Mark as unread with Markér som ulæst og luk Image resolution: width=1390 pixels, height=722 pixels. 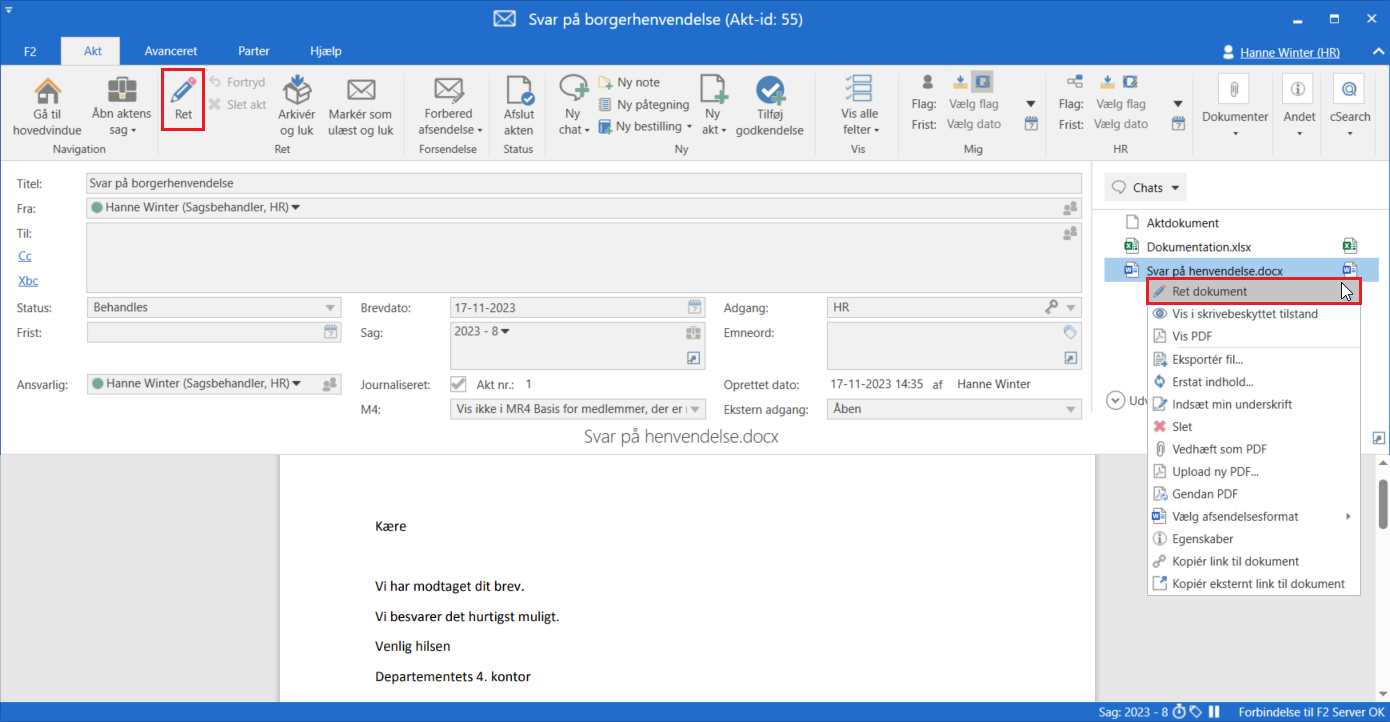361,107
